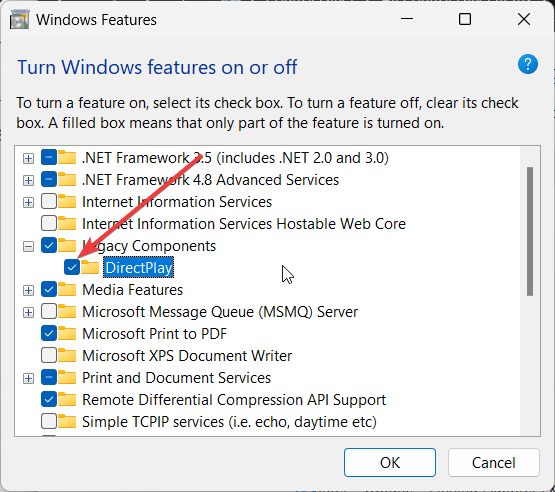Click the Cancel button
The height and width of the screenshot is (492, 555).
(494, 463)
